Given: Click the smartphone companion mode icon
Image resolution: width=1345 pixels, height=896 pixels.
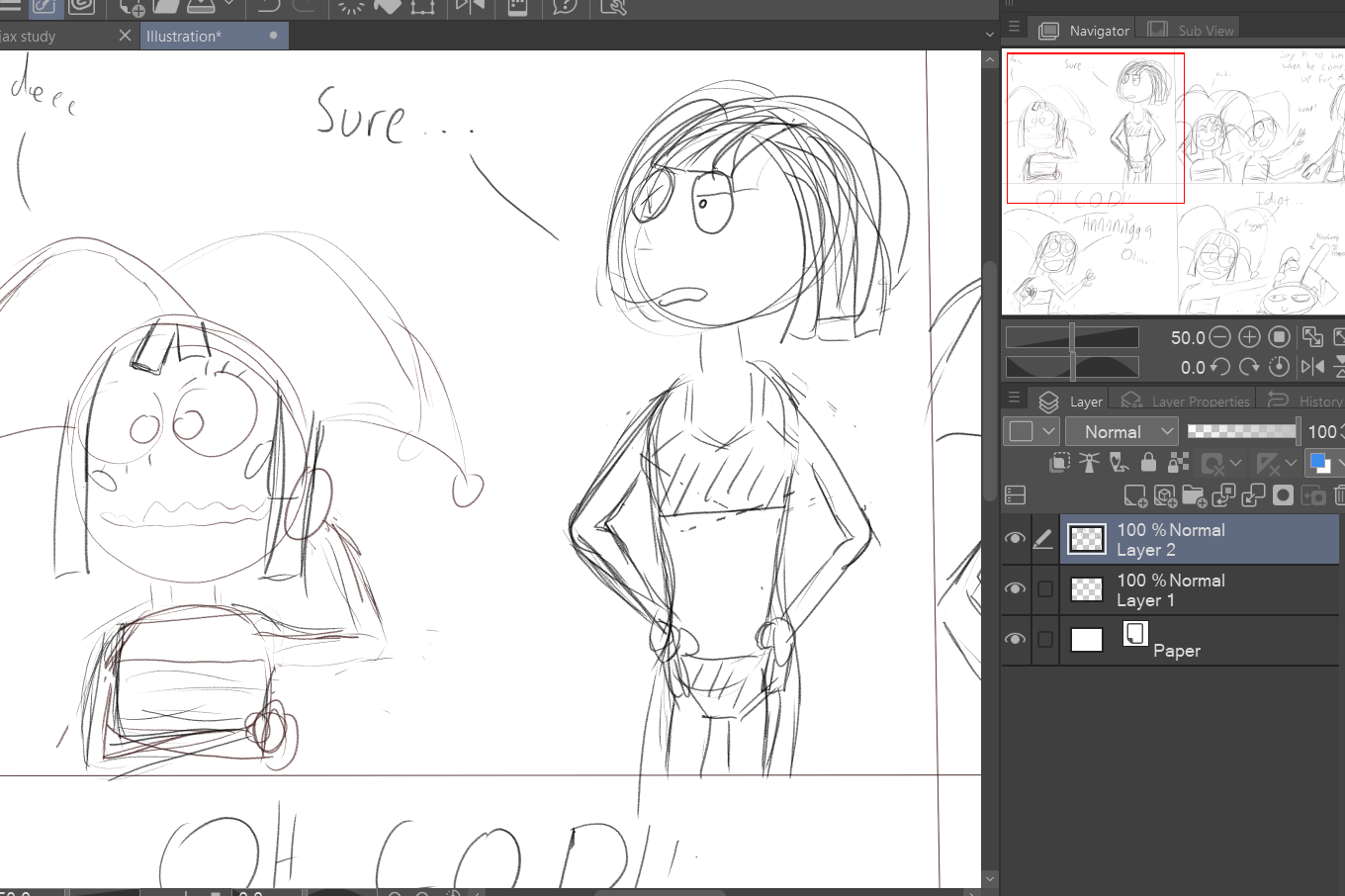Looking at the screenshot, I should (x=517, y=7).
